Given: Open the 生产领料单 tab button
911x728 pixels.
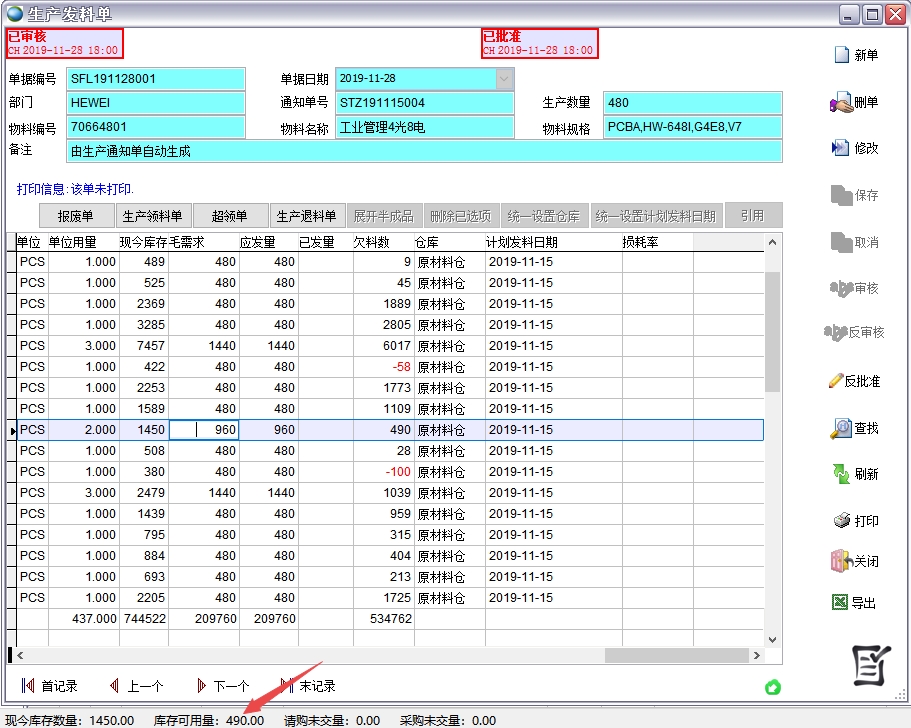Looking at the screenshot, I should [152, 216].
